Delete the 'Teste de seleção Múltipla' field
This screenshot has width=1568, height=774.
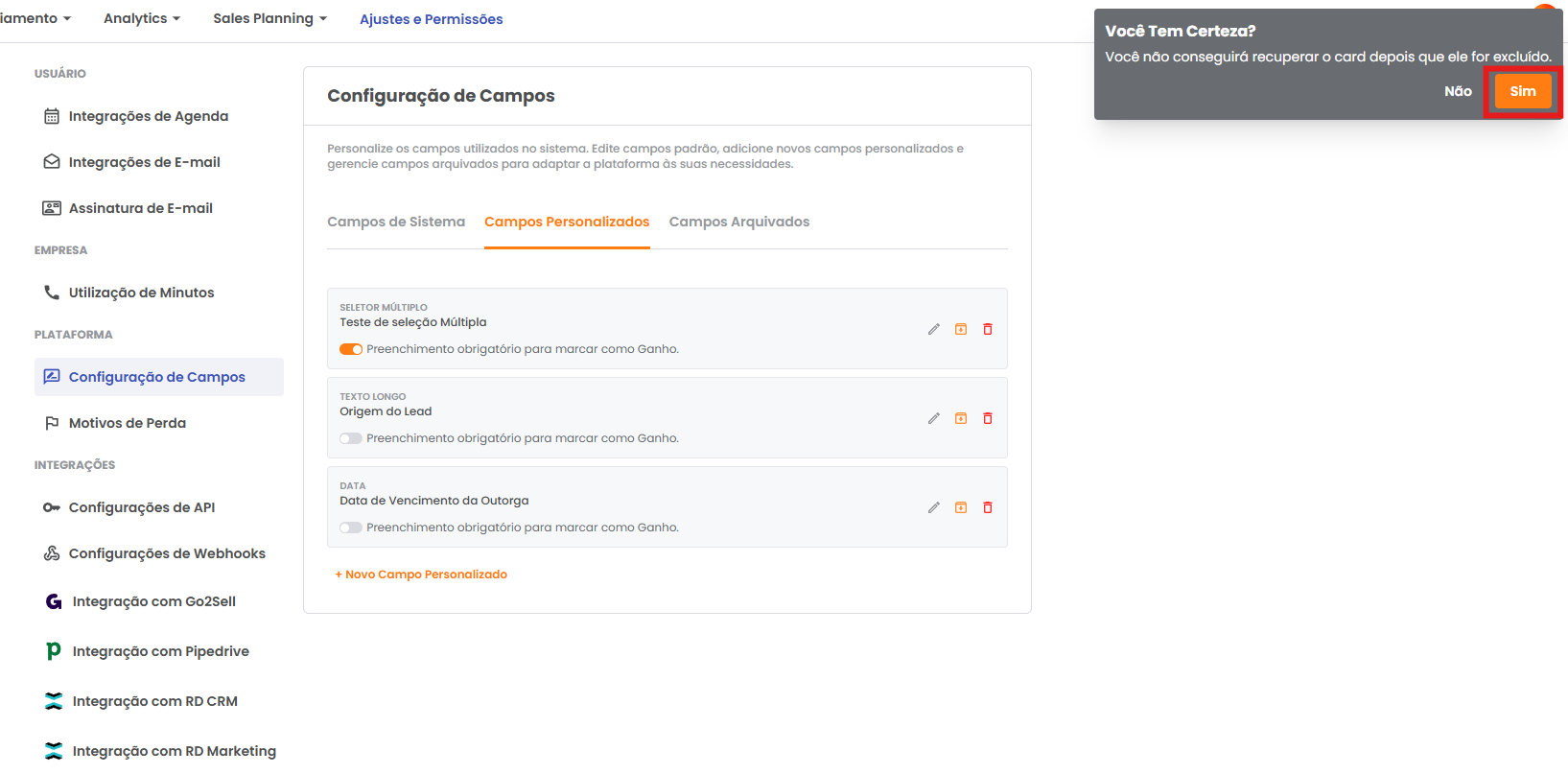coord(987,329)
